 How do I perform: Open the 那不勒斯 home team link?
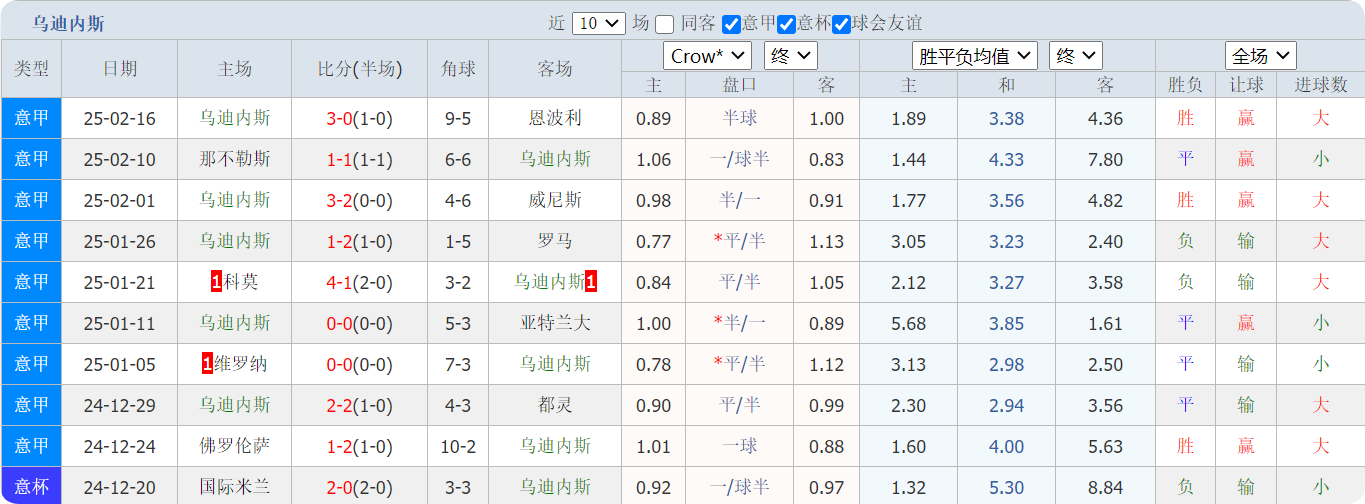234,159
